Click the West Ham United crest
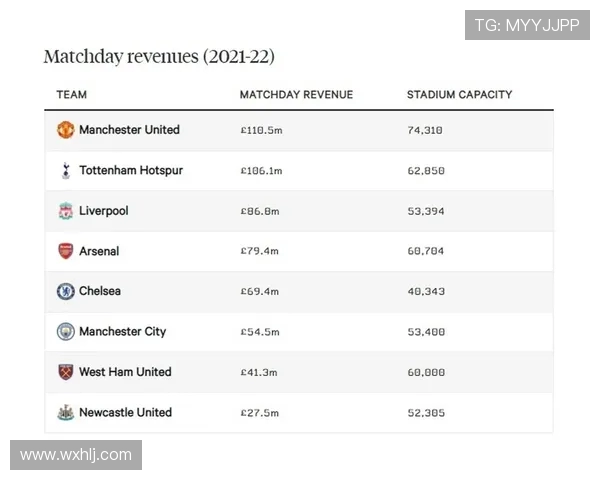Image resolution: width=600 pixels, height=480 pixels. (65, 372)
